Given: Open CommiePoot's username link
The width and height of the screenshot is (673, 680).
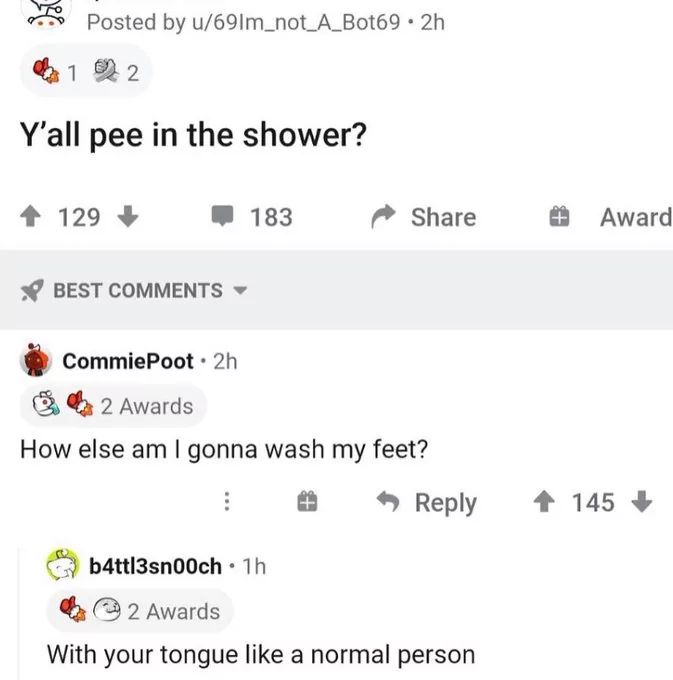Looking at the screenshot, I should 128,361.
